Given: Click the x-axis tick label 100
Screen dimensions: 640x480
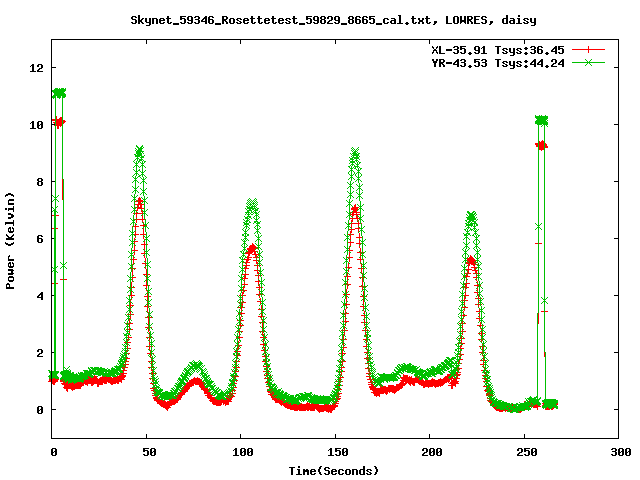Looking at the screenshot, I should pyautogui.click(x=242, y=452).
